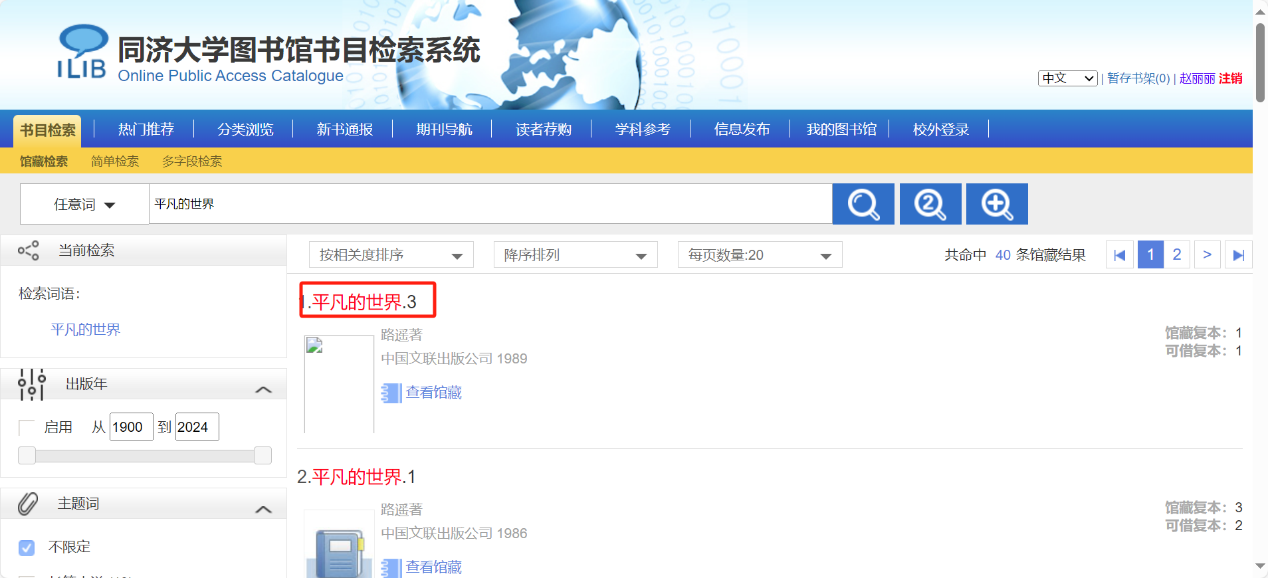Screen dimensions: 1268x578
Task: Enable the 启用 publication year filter
Action: coord(27,428)
